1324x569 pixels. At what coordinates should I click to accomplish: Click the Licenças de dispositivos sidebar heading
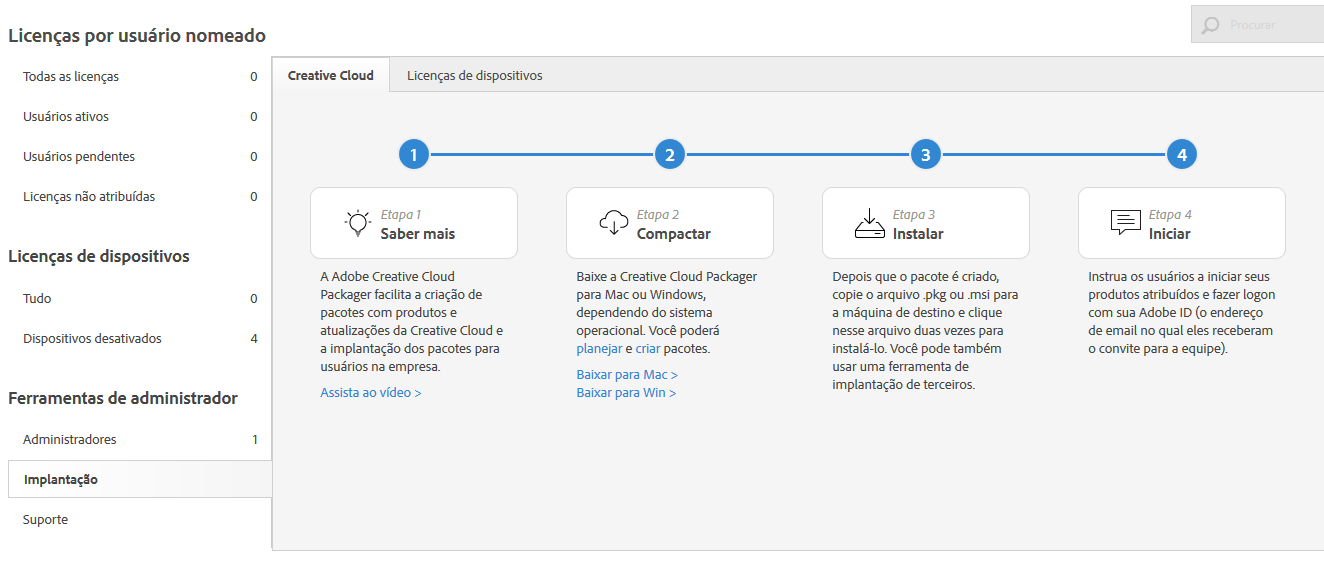pos(99,256)
